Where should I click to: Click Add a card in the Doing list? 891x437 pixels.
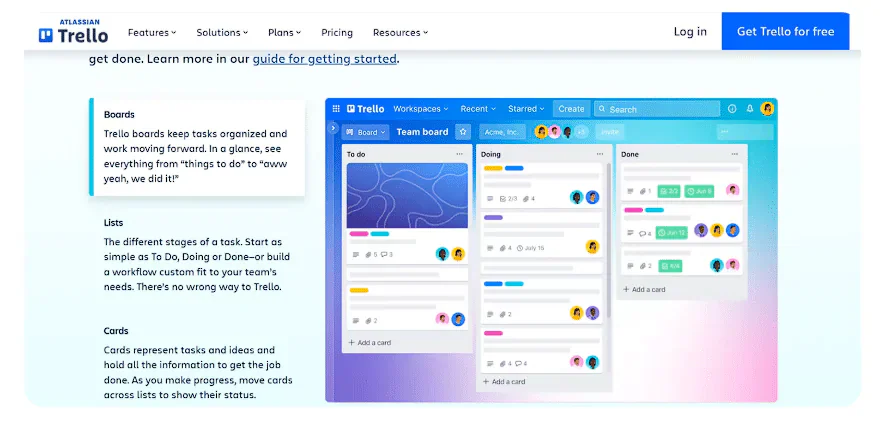pyautogui.click(x=504, y=381)
